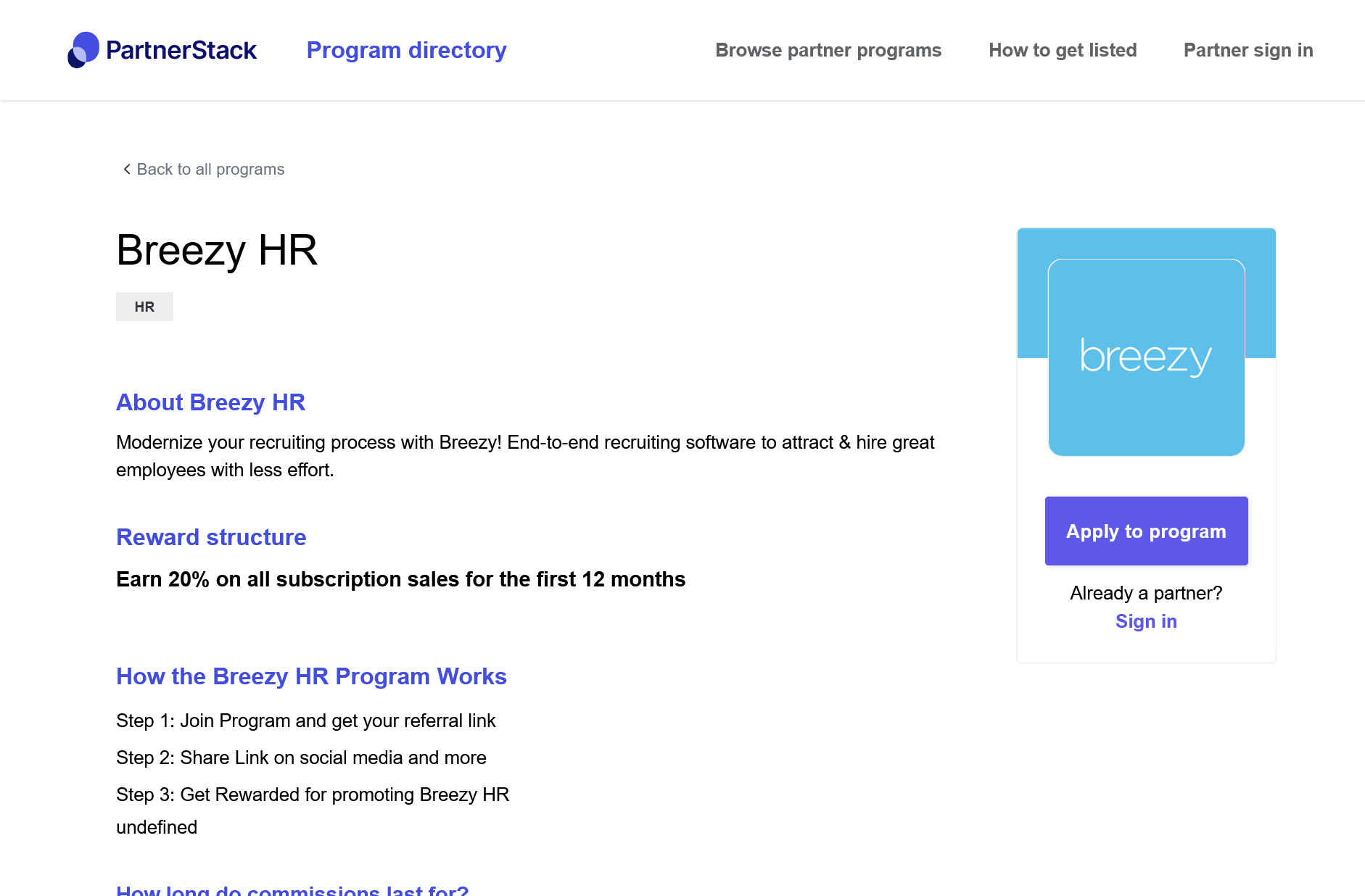Click Step 3: Get Rewarded text

click(313, 795)
